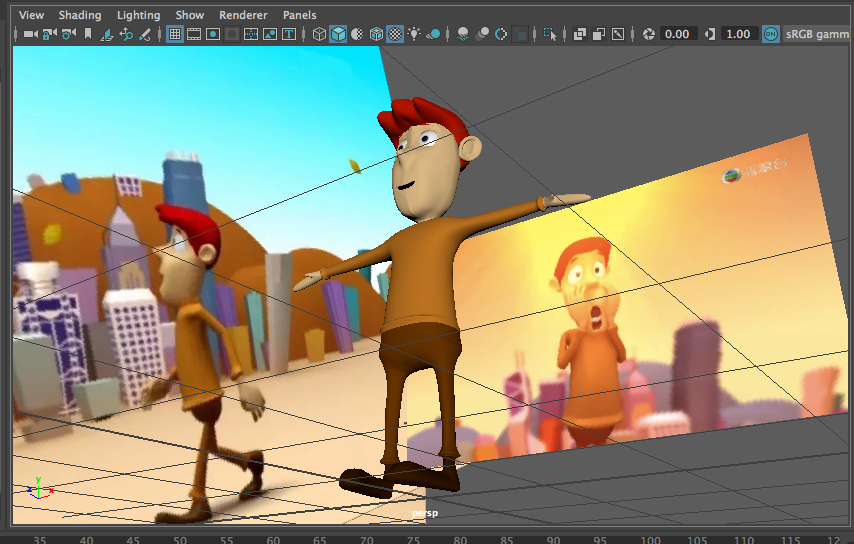Click the Isolate Select icon
The image size is (854, 544).
tap(550, 34)
